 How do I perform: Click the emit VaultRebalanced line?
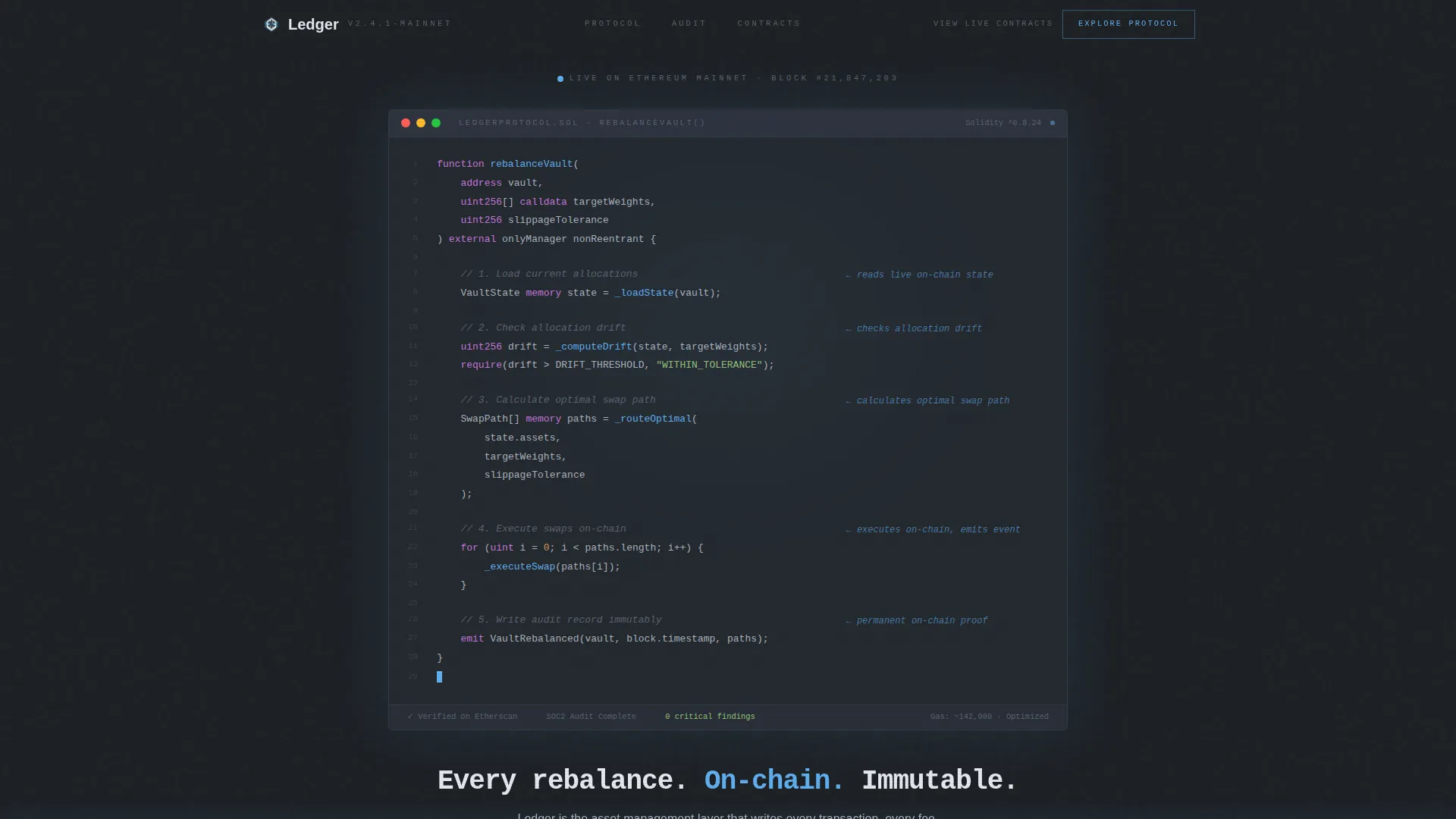(x=614, y=639)
